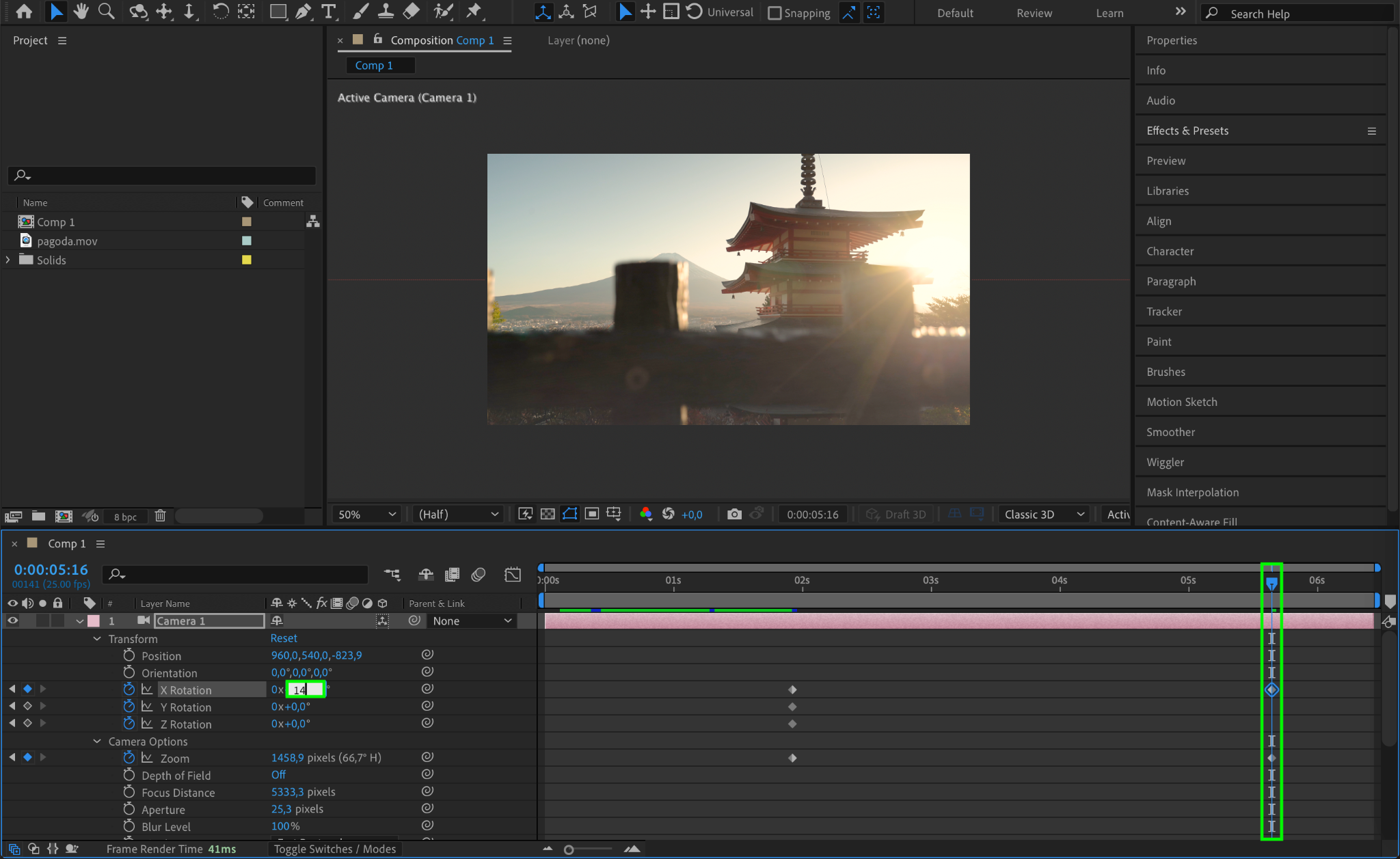Open the Classic 3D renderer dropdown
The image size is (1400, 859).
tap(1044, 514)
